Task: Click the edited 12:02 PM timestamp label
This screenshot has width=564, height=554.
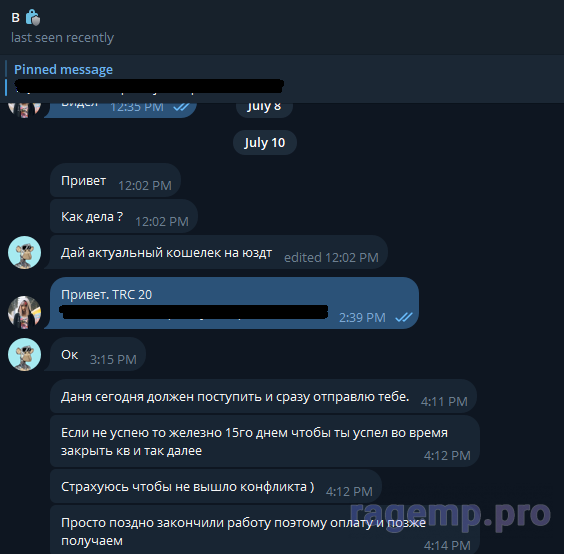Action: point(331,258)
